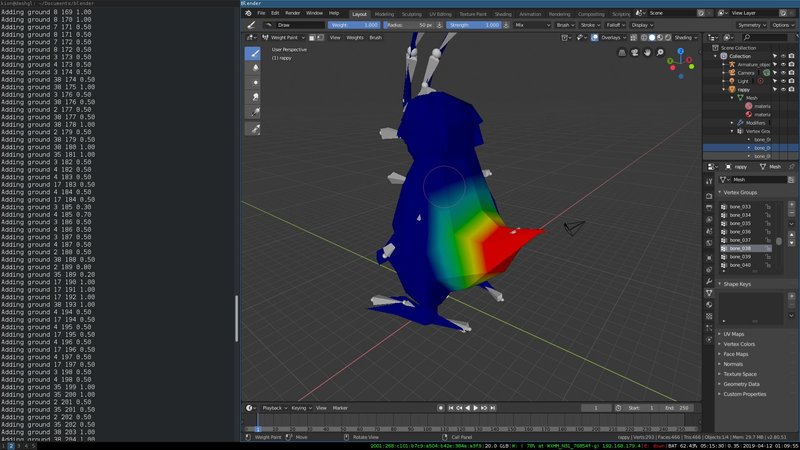The width and height of the screenshot is (800, 450).
Task: Hide the Light object in outliner
Action: click(783, 81)
